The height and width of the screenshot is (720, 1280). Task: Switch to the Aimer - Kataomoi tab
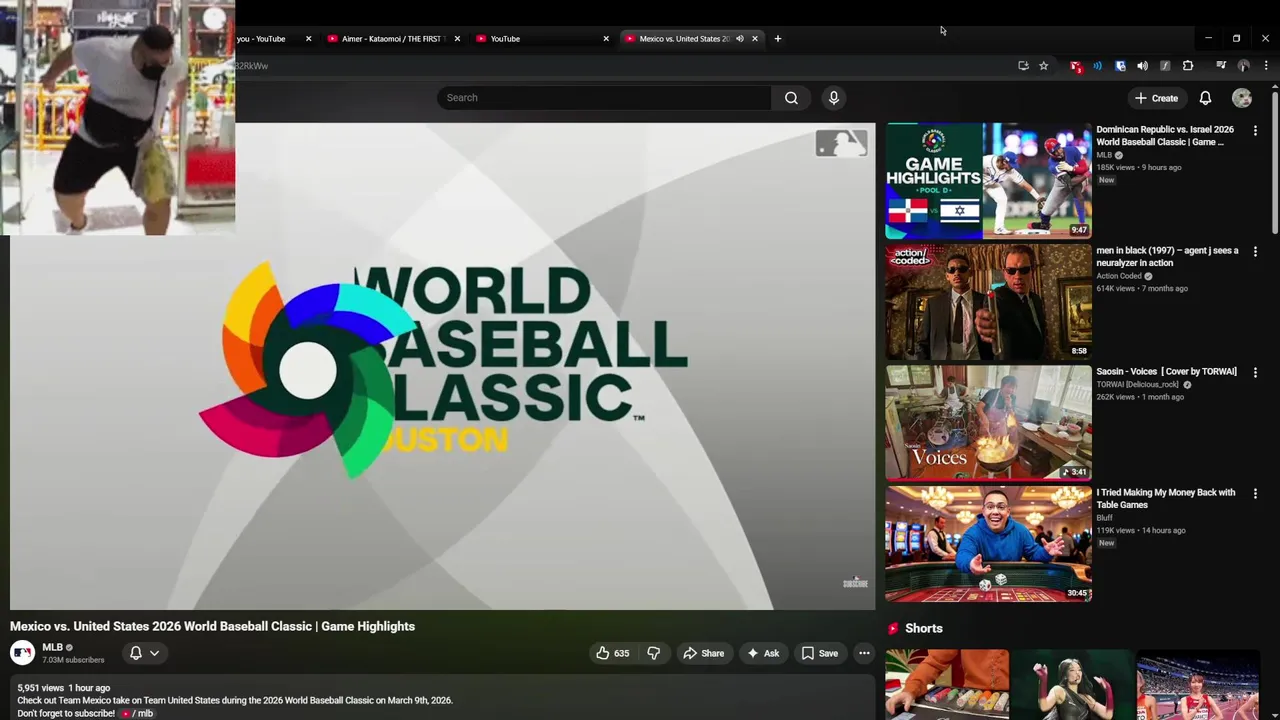coord(391,39)
